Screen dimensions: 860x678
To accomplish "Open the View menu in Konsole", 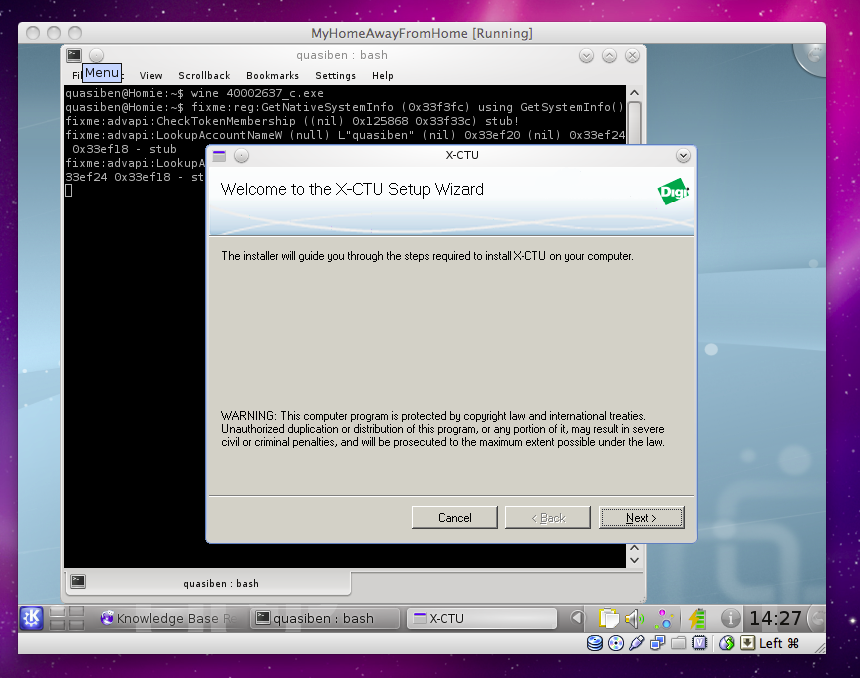I will click(151, 76).
